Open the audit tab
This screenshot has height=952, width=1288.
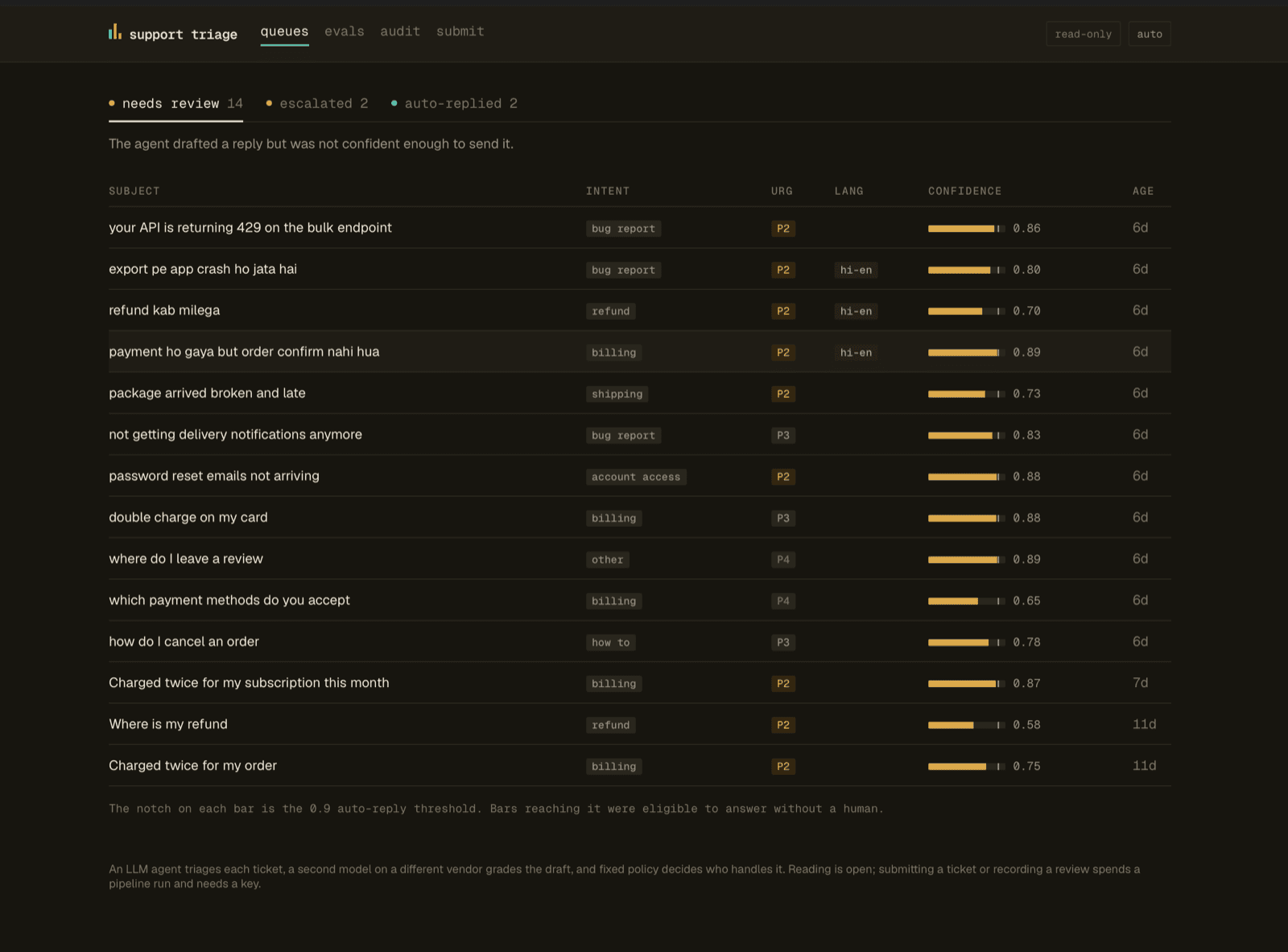tap(400, 31)
